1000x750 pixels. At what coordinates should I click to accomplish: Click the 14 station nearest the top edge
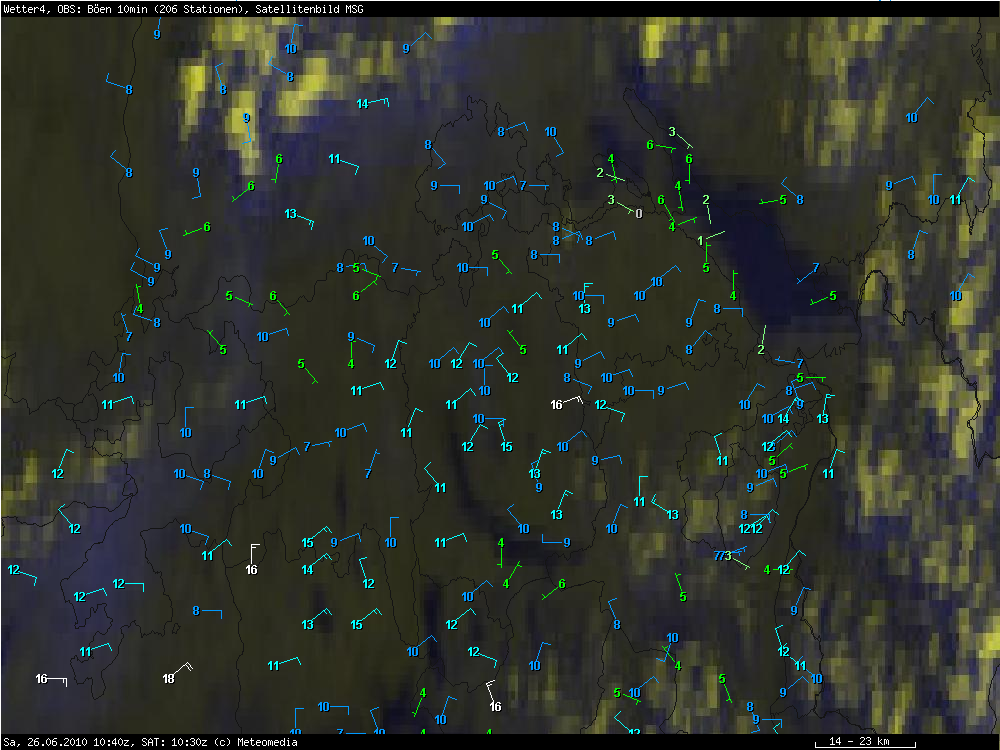pyautogui.click(x=362, y=104)
